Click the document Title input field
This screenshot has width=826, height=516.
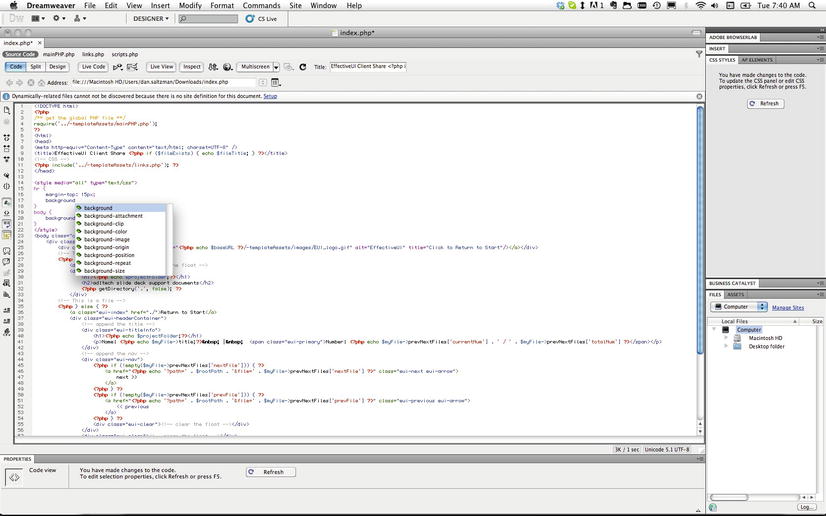[368, 67]
